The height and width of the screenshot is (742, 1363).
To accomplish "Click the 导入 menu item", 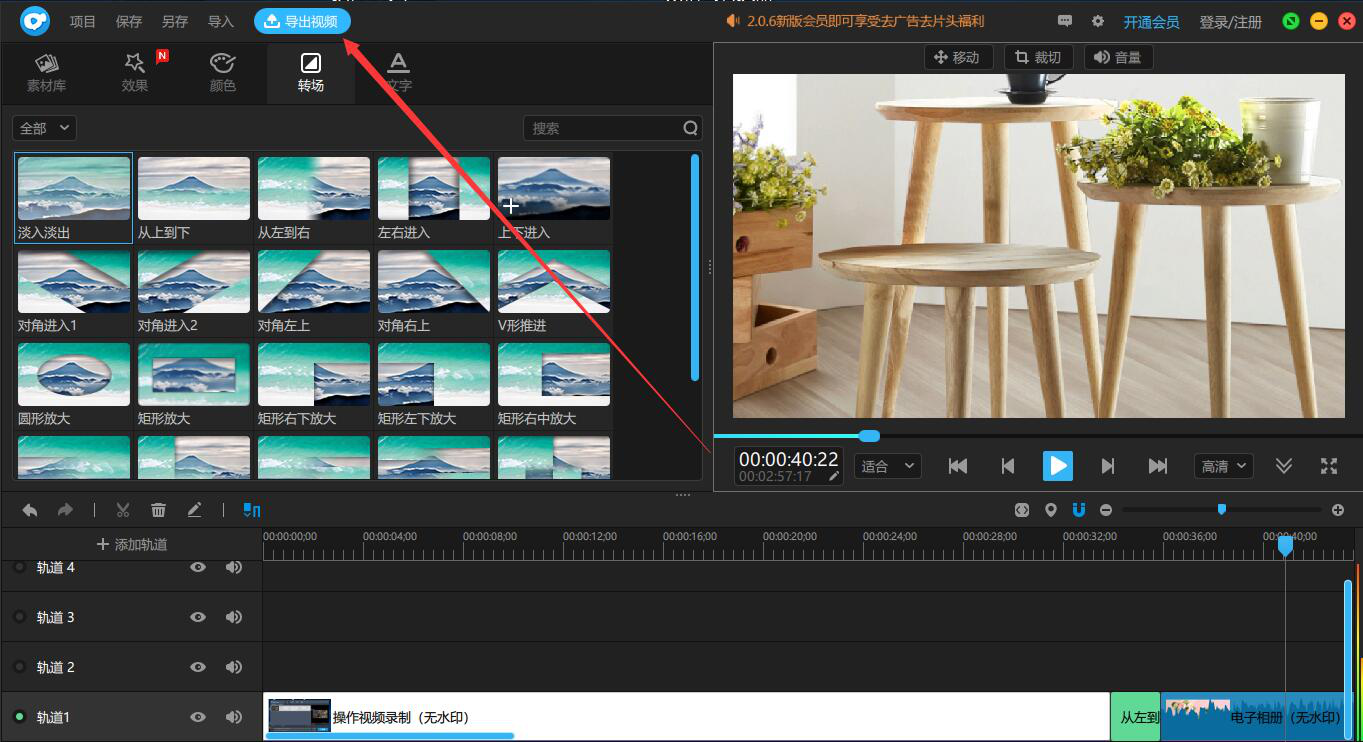I will pos(220,21).
